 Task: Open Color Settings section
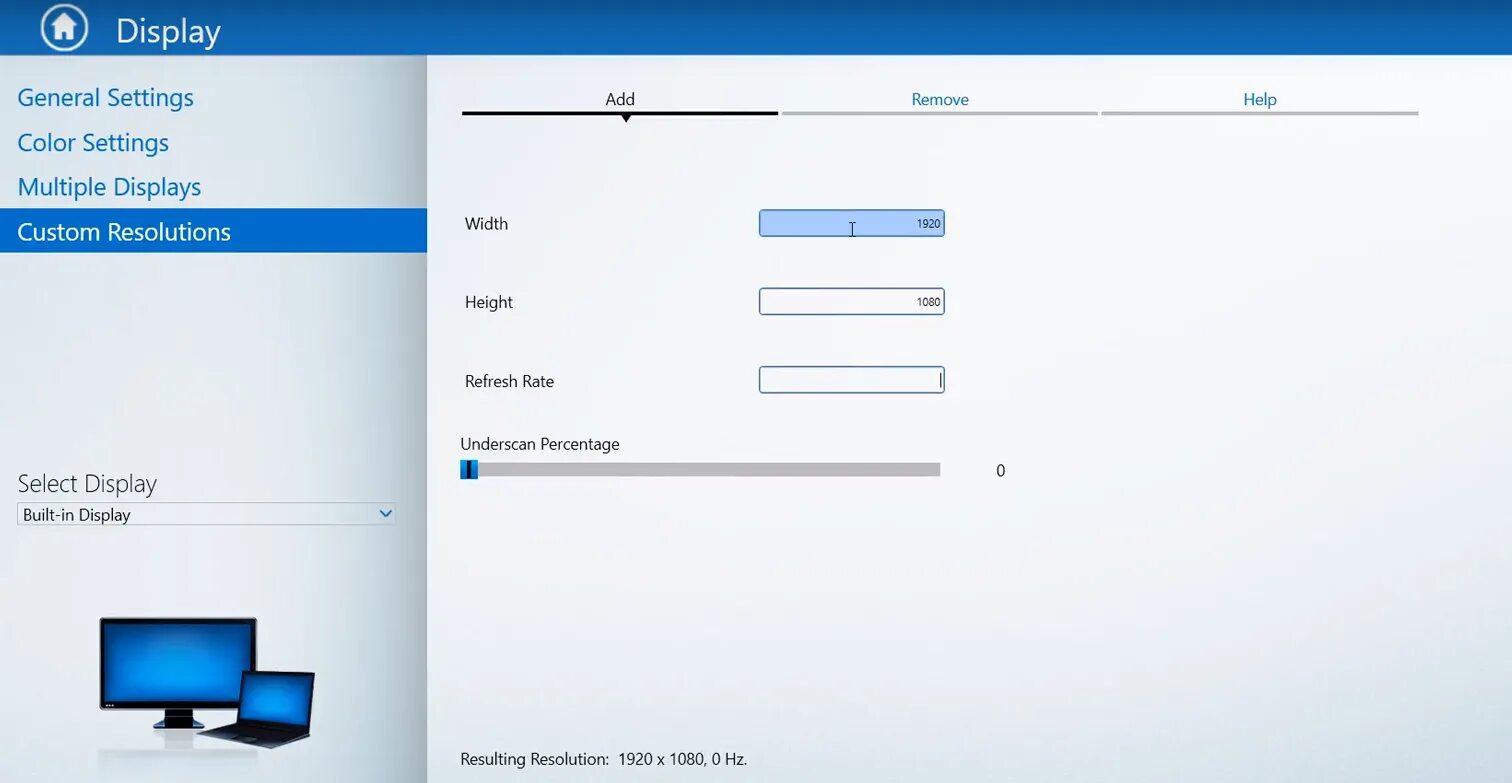point(93,143)
